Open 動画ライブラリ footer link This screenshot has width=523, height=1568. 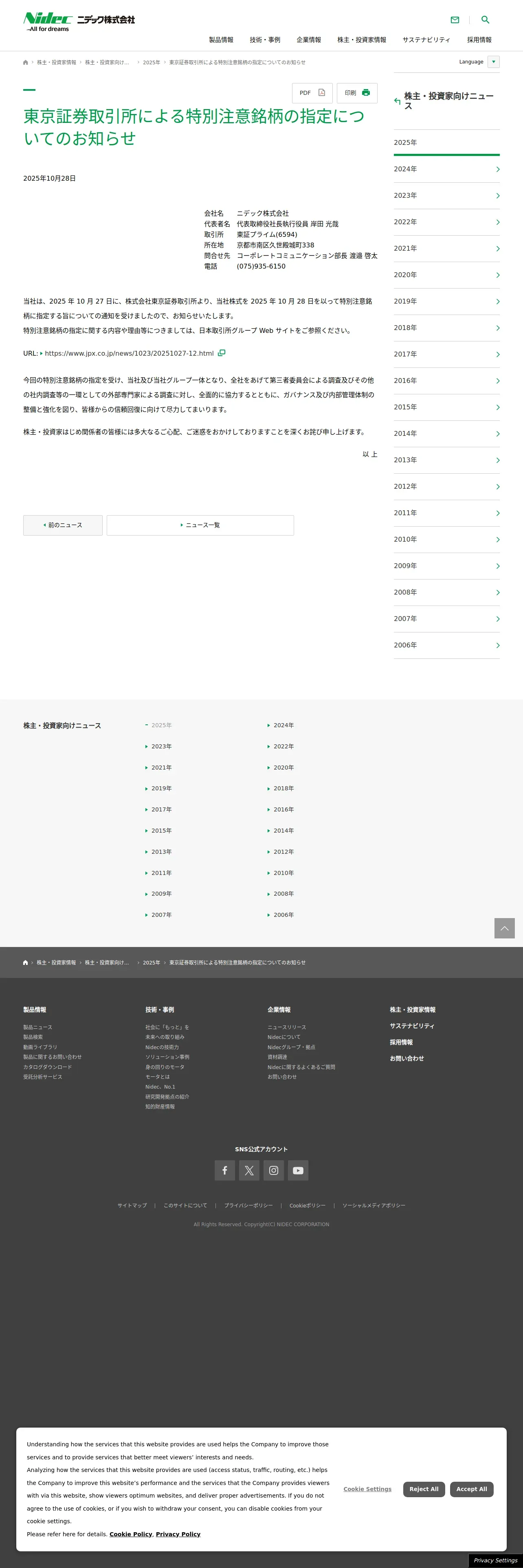tap(40, 1048)
